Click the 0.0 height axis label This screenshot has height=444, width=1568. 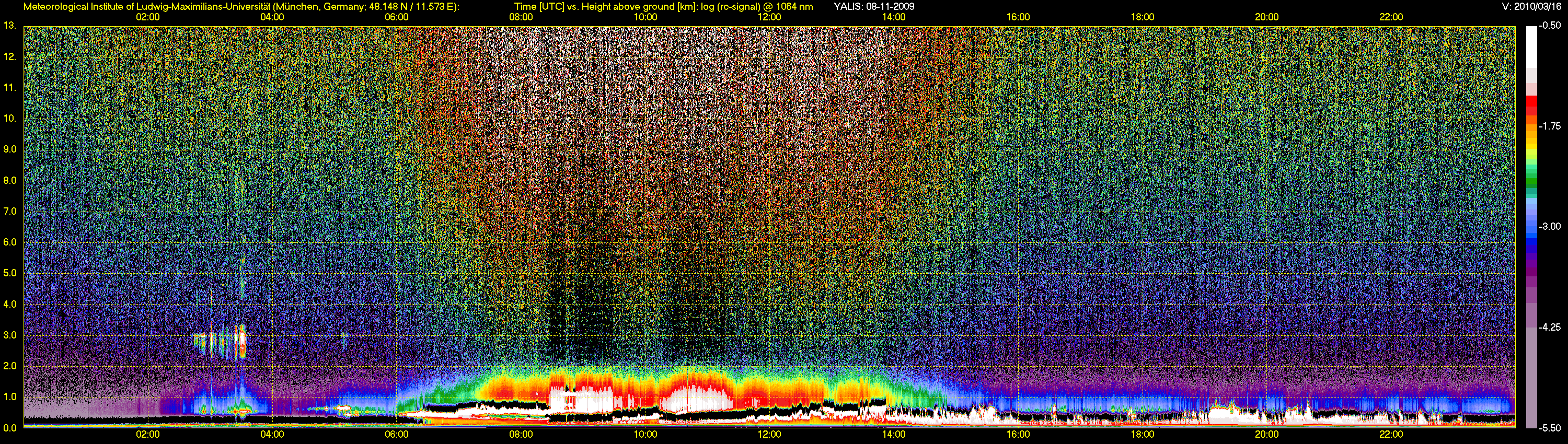tap(10, 428)
